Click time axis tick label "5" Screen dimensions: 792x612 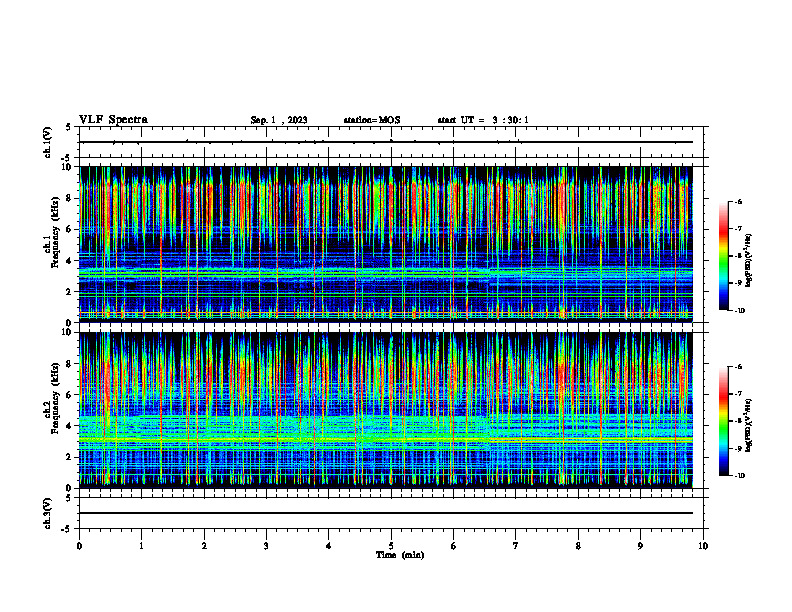[391, 546]
